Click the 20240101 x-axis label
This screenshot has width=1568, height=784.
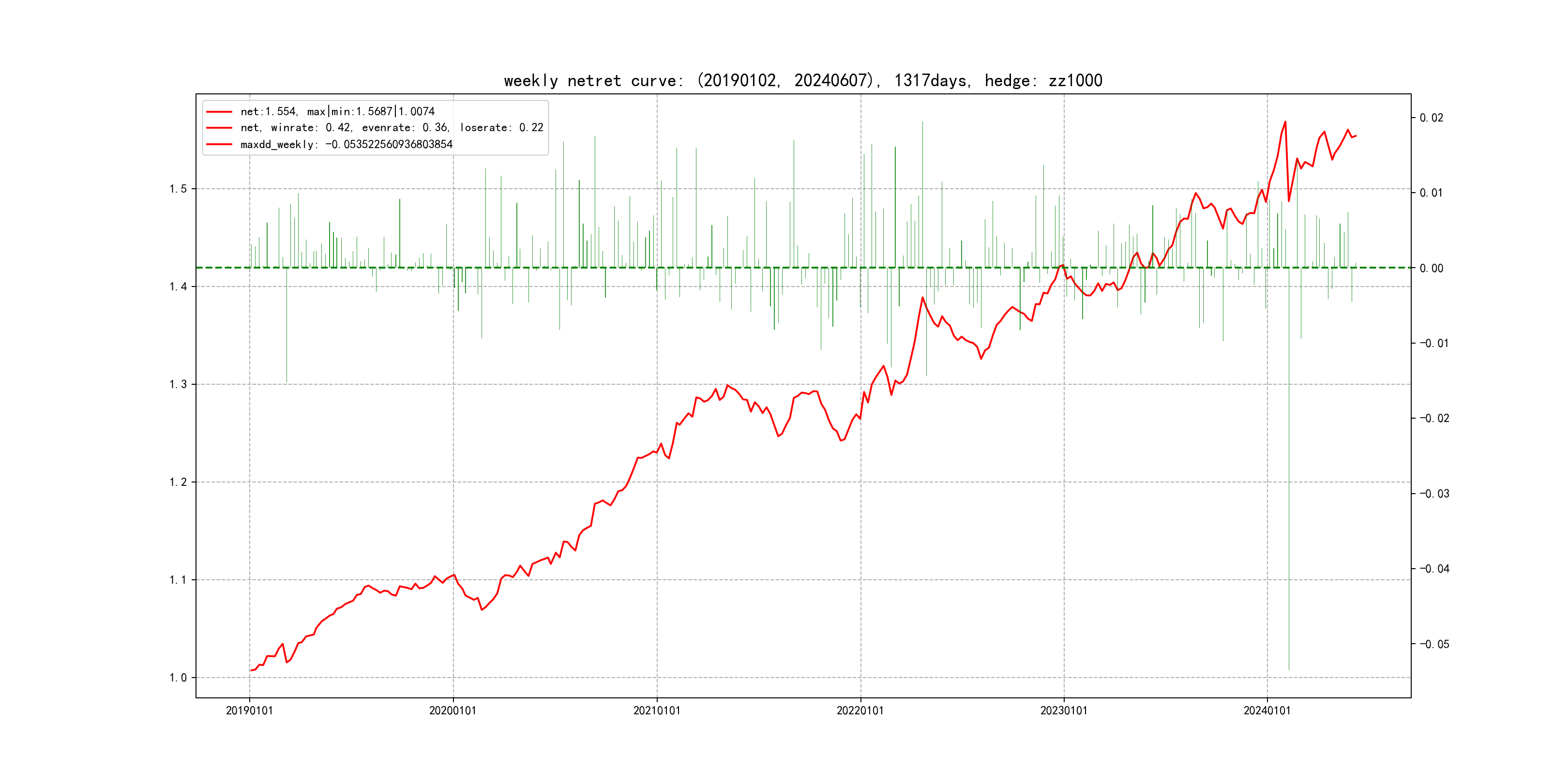1266,710
